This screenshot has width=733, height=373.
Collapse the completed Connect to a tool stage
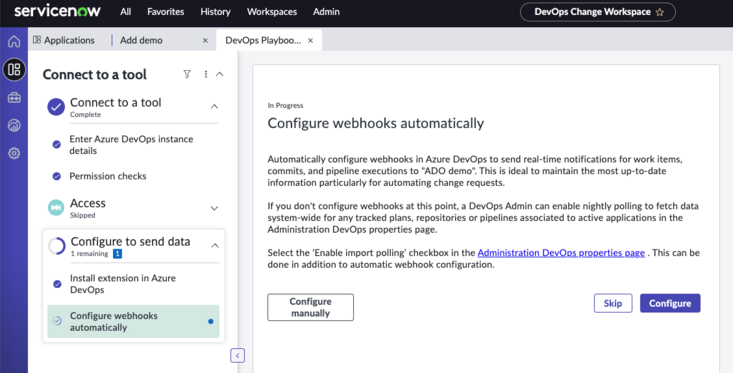(x=214, y=107)
